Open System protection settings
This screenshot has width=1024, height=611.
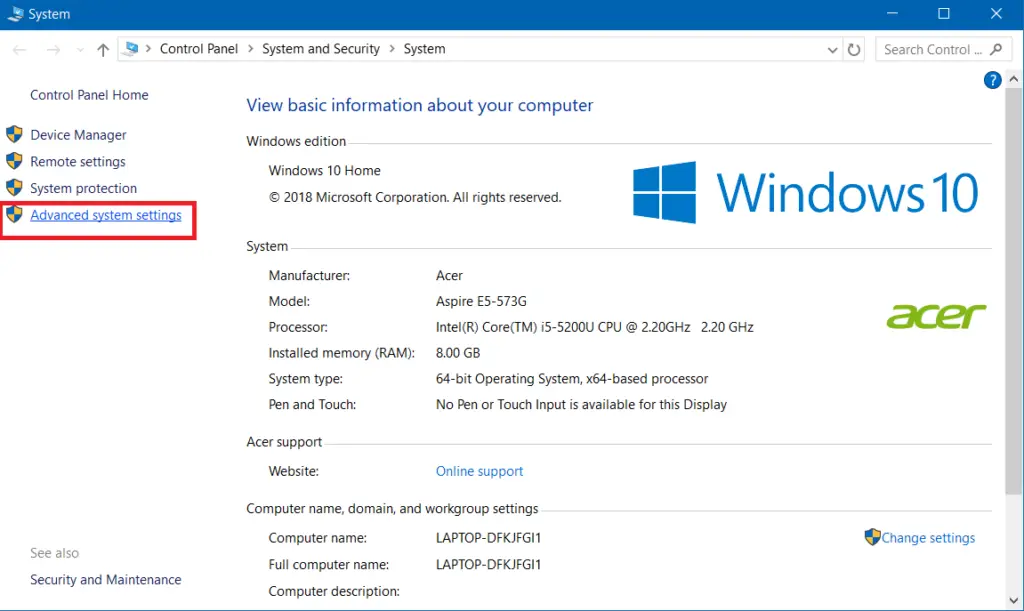(x=83, y=188)
